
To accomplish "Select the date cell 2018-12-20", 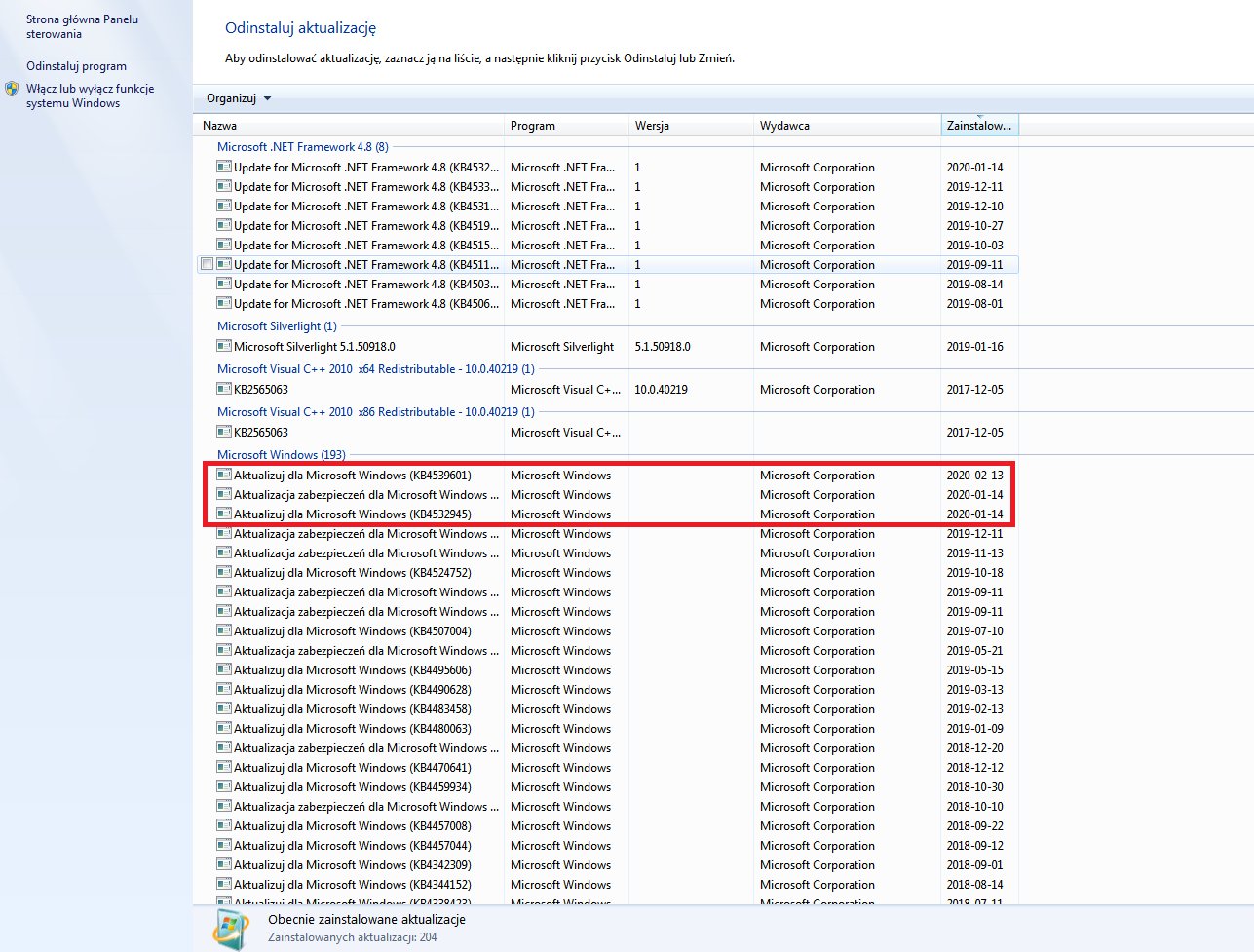I will (x=974, y=748).
